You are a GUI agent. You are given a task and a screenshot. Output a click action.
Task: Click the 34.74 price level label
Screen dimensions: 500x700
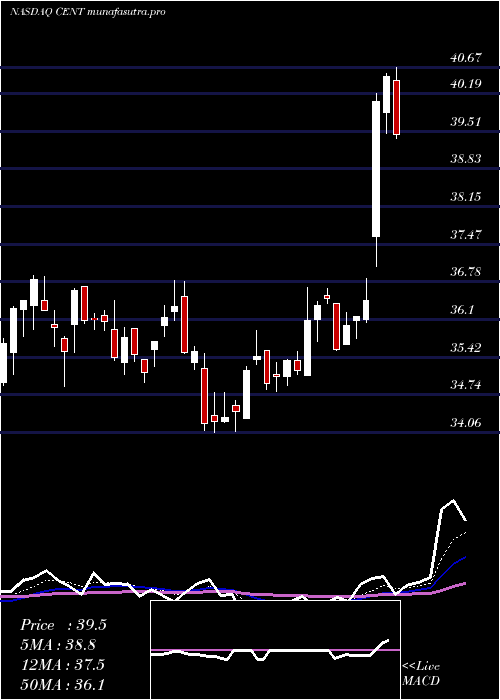pyautogui.click(x=466, y=384)
